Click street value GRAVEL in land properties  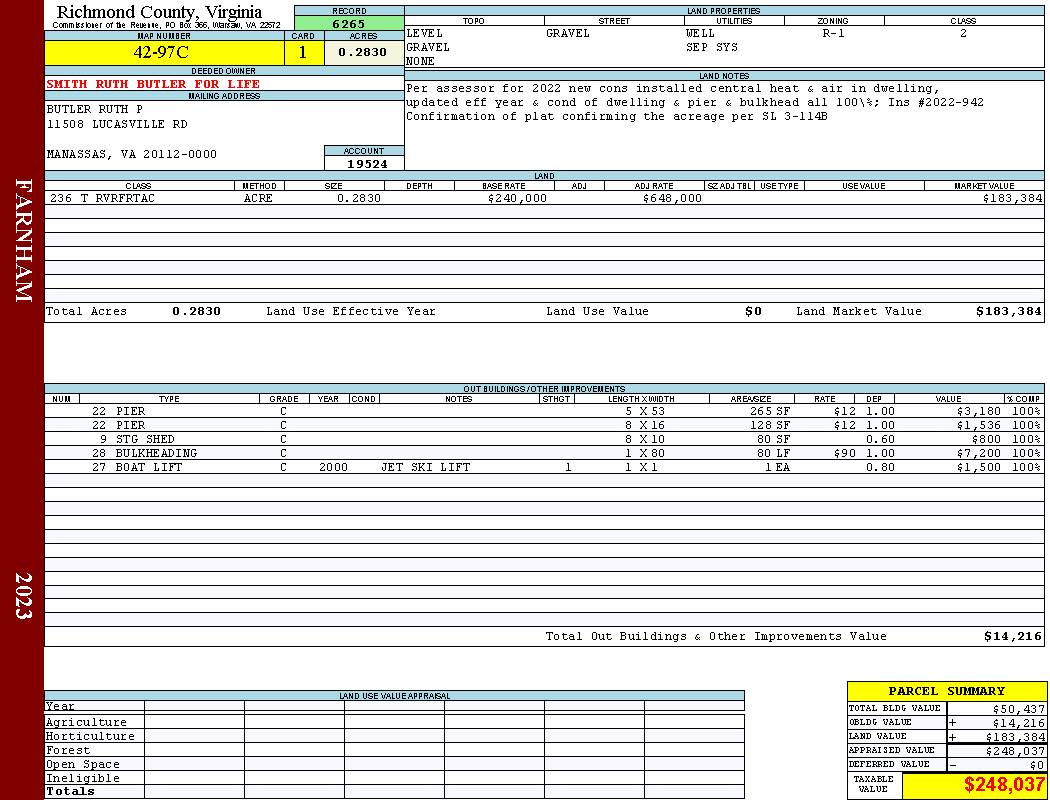568,33
